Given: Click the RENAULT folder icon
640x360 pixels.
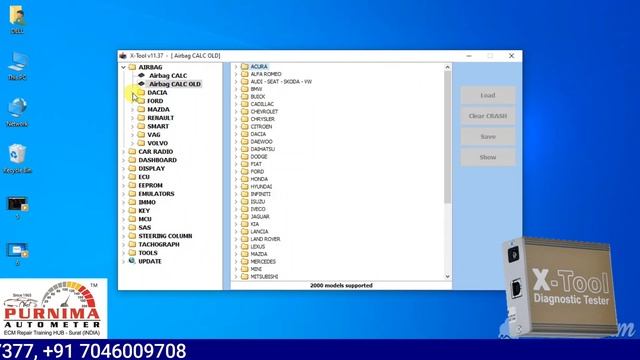Looking at the screenshot, I should click(141, 118).
